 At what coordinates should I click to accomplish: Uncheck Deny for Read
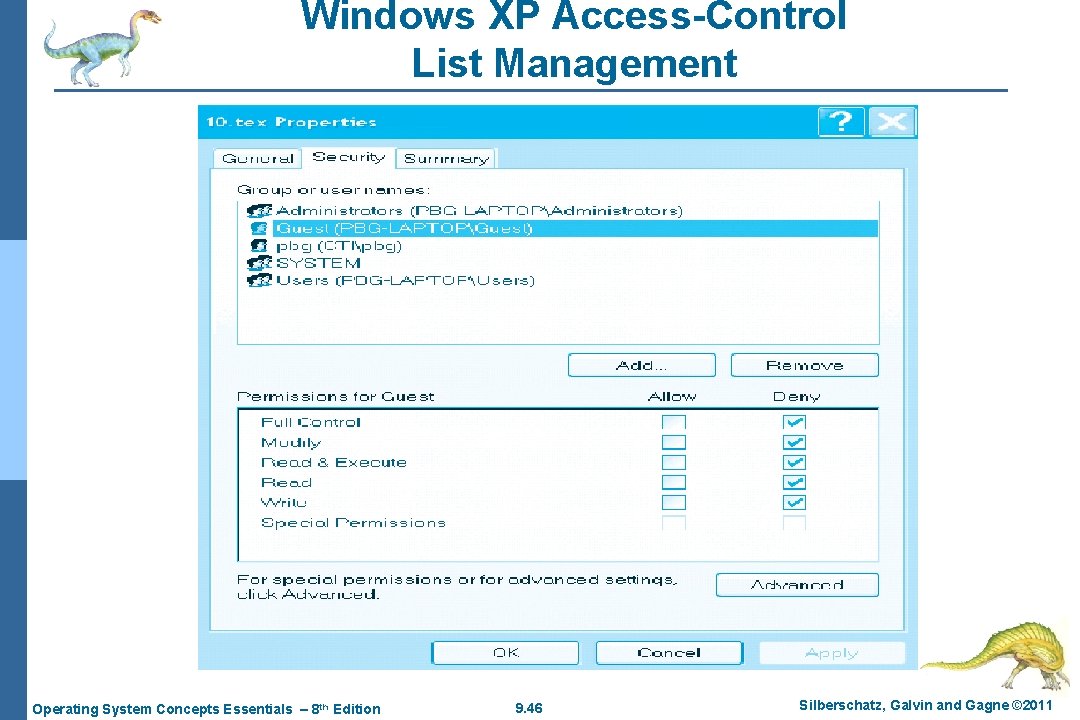click(x=794, y=482)
